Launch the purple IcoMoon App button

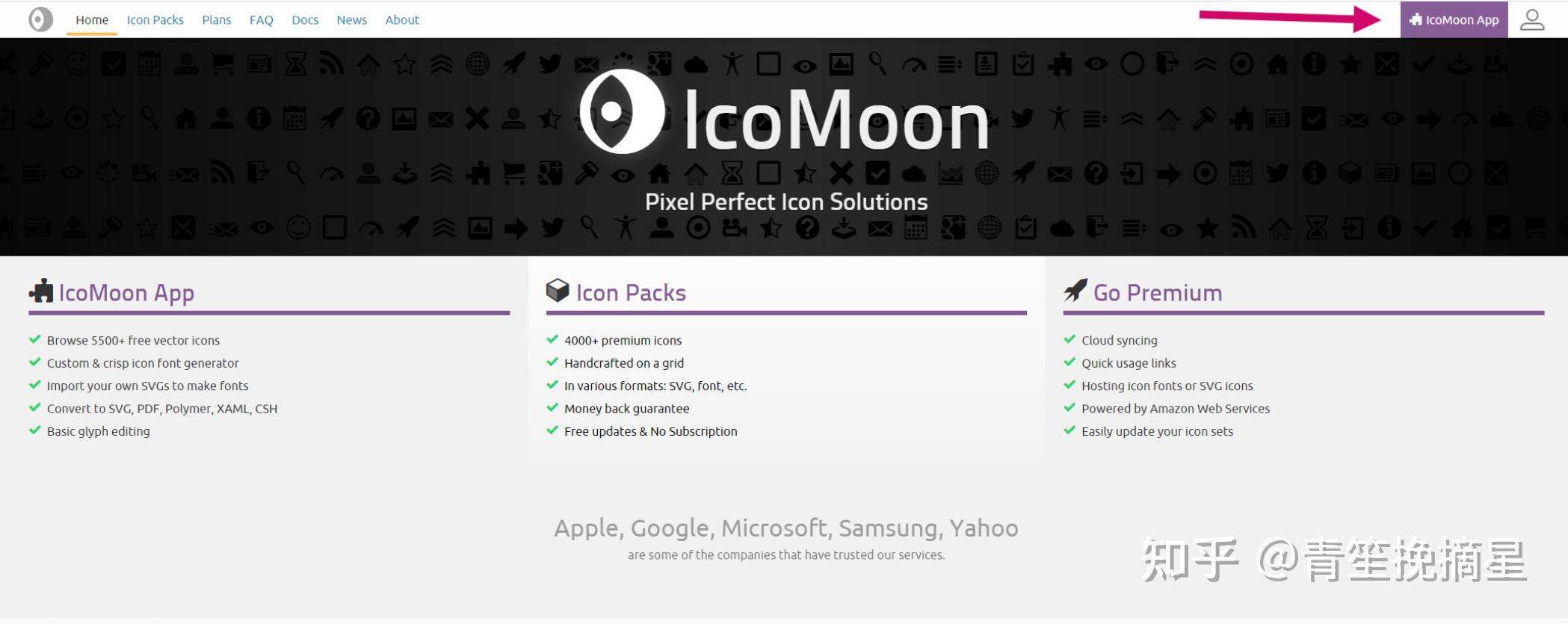(1454, 20)
